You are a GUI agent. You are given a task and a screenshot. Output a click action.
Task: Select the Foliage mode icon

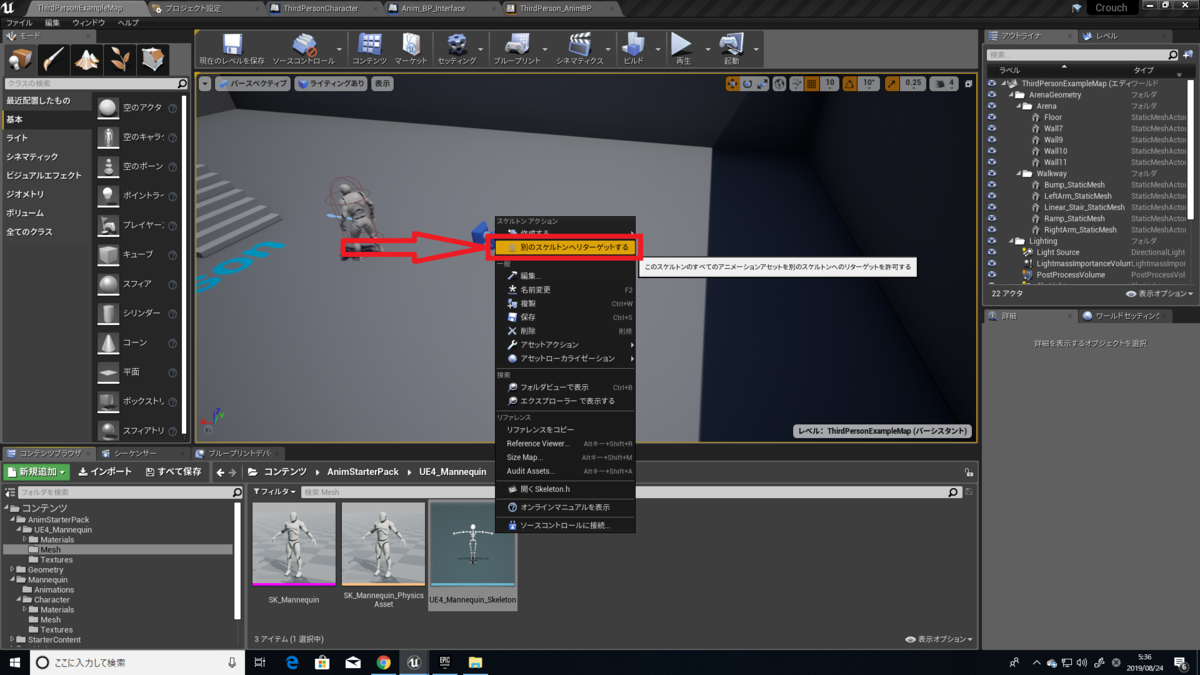[120, 59]
